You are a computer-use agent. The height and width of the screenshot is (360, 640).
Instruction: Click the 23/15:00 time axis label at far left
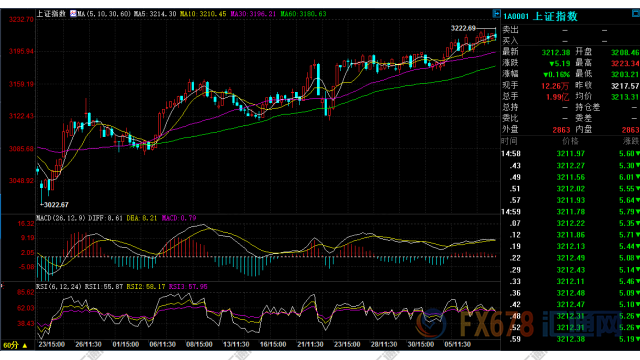51,344
